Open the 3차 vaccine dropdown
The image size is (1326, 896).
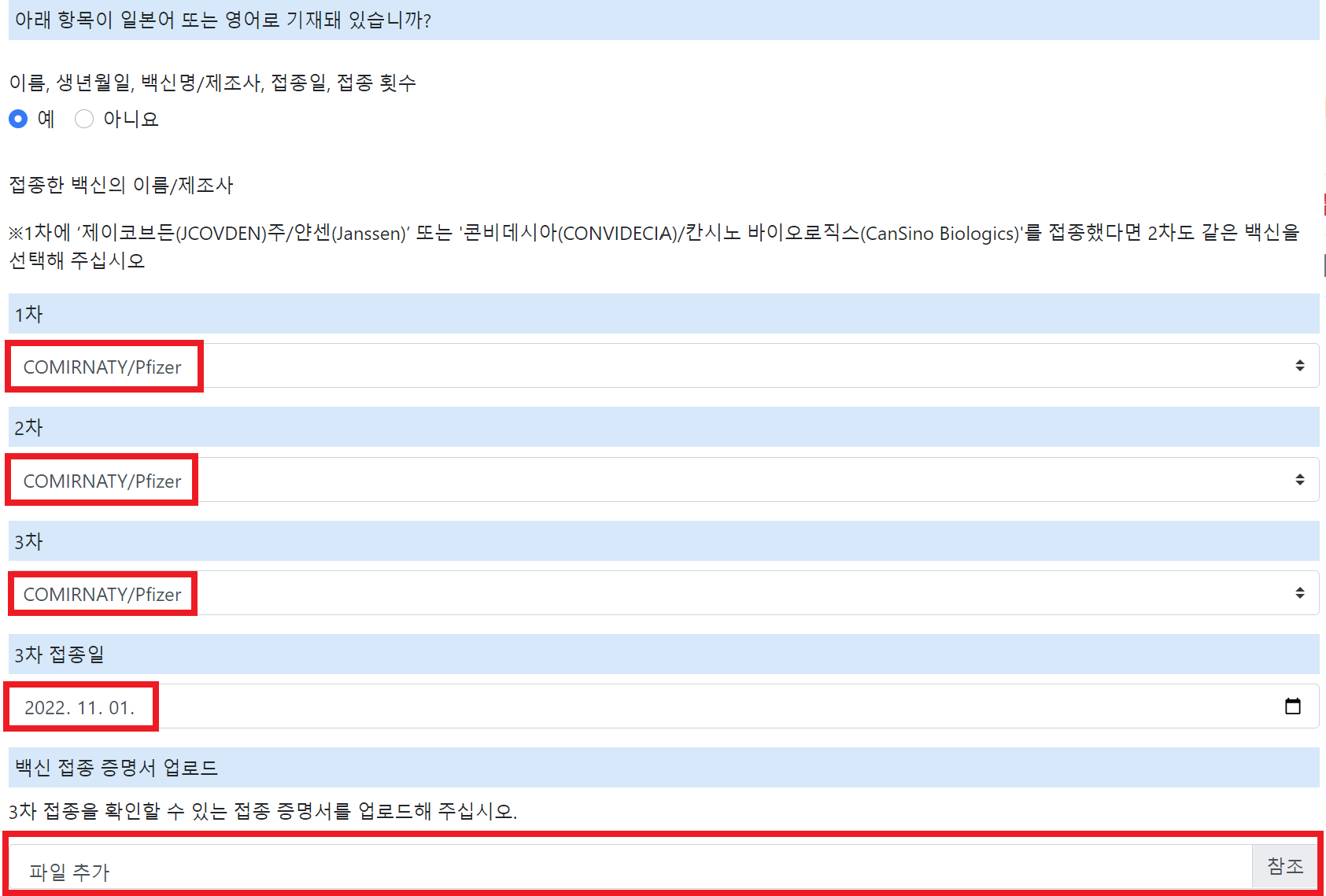click(663, 593)
